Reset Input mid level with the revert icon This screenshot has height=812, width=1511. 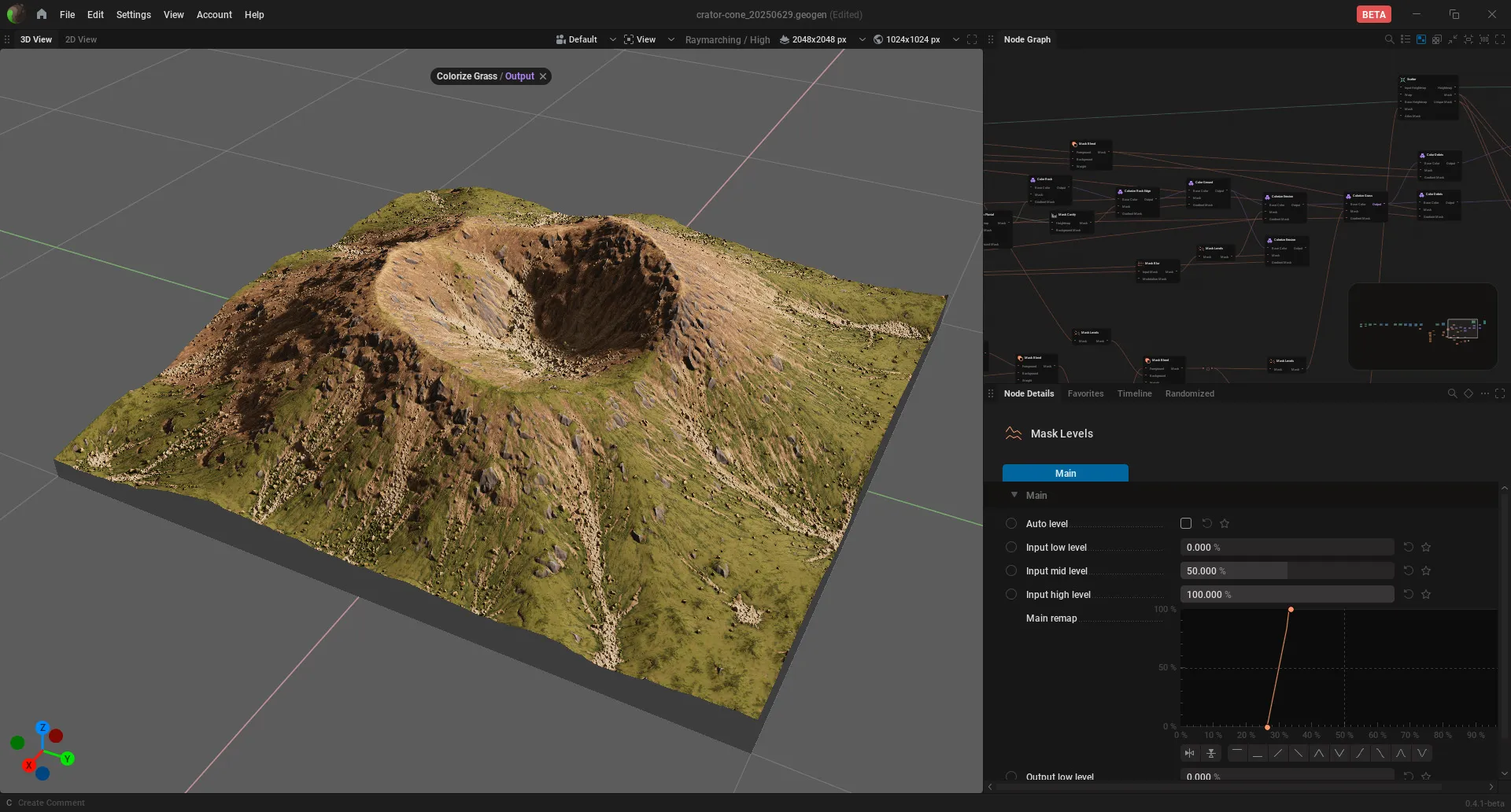pyautogui.click(x=1409, y=570)
